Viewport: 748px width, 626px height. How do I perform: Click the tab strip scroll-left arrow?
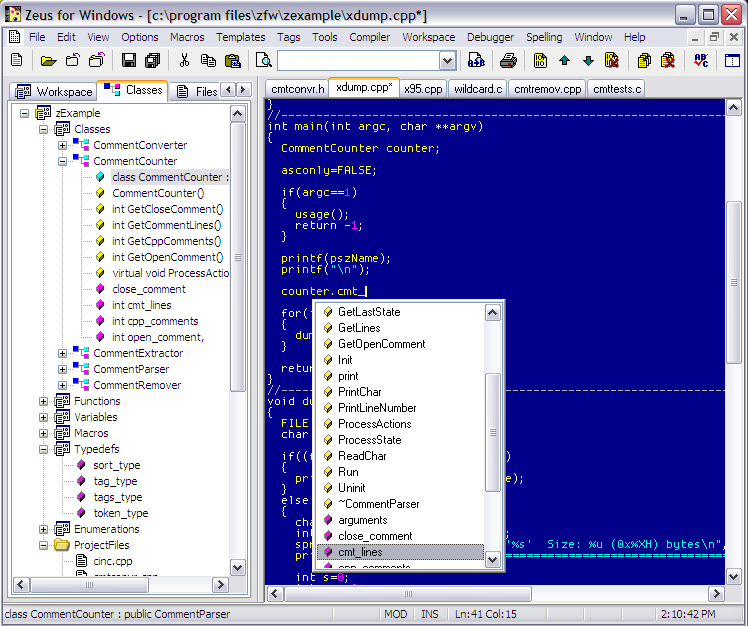pos(229,90)
